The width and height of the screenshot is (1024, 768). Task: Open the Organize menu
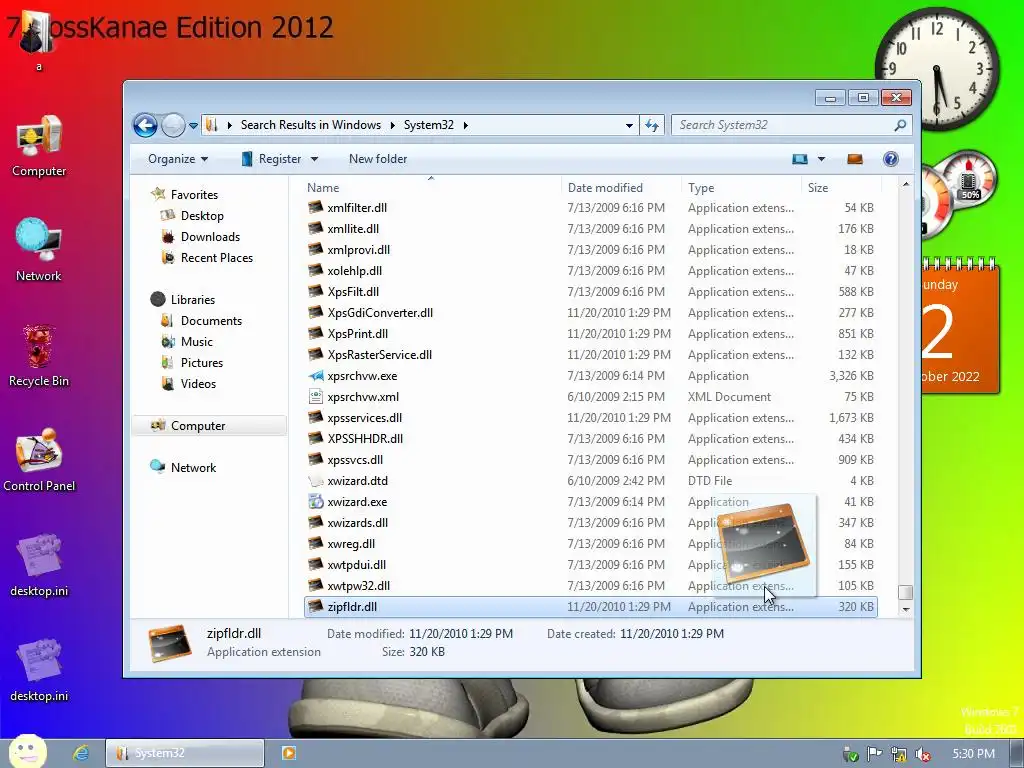click(x=178, y=159)
